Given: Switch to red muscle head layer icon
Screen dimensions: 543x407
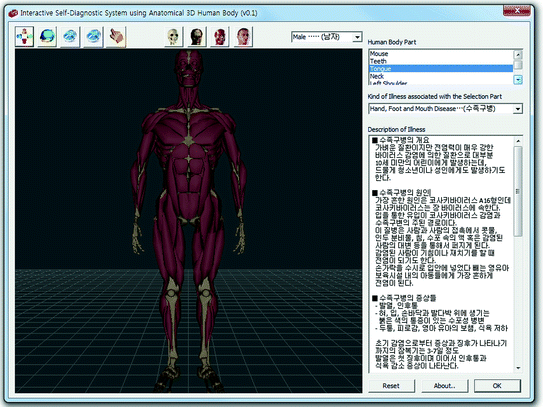Looking at the screenshot, I should pyautogui.click(x=220, y=36).
